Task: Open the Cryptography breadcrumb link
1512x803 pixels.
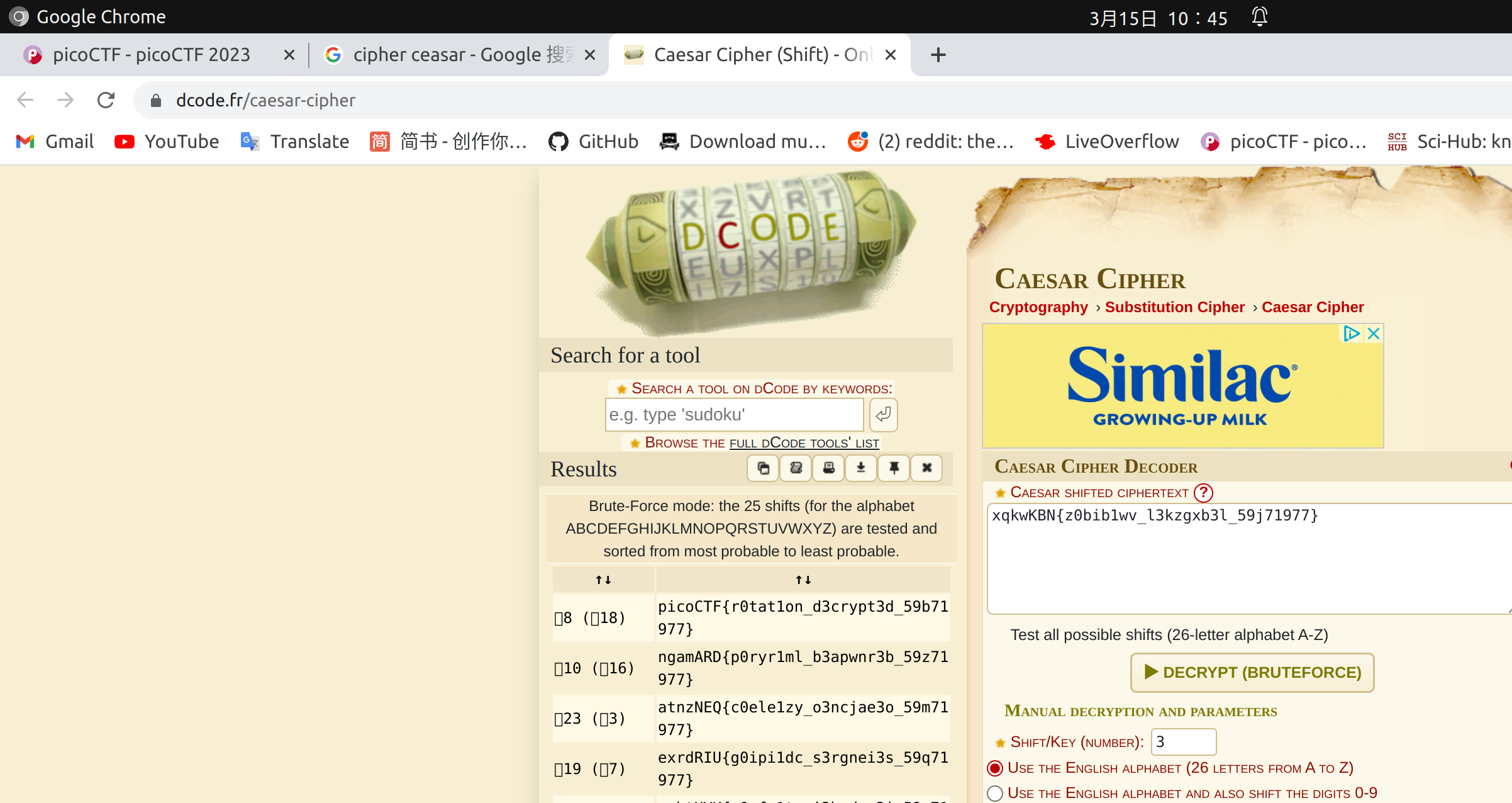Action: tap(1038, 307)
